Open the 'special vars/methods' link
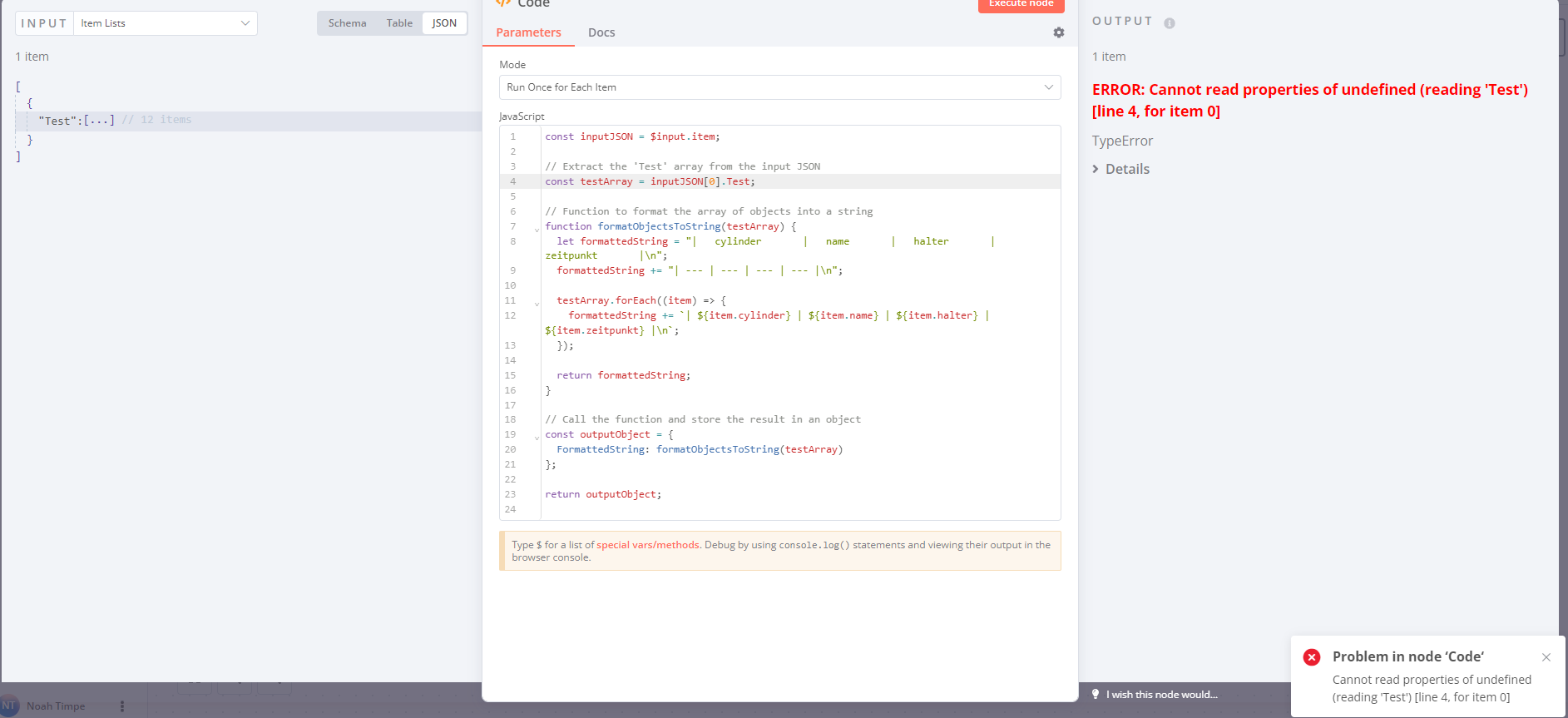The width and height of the screenshot is (1568, 718). (x=647, y=545)
